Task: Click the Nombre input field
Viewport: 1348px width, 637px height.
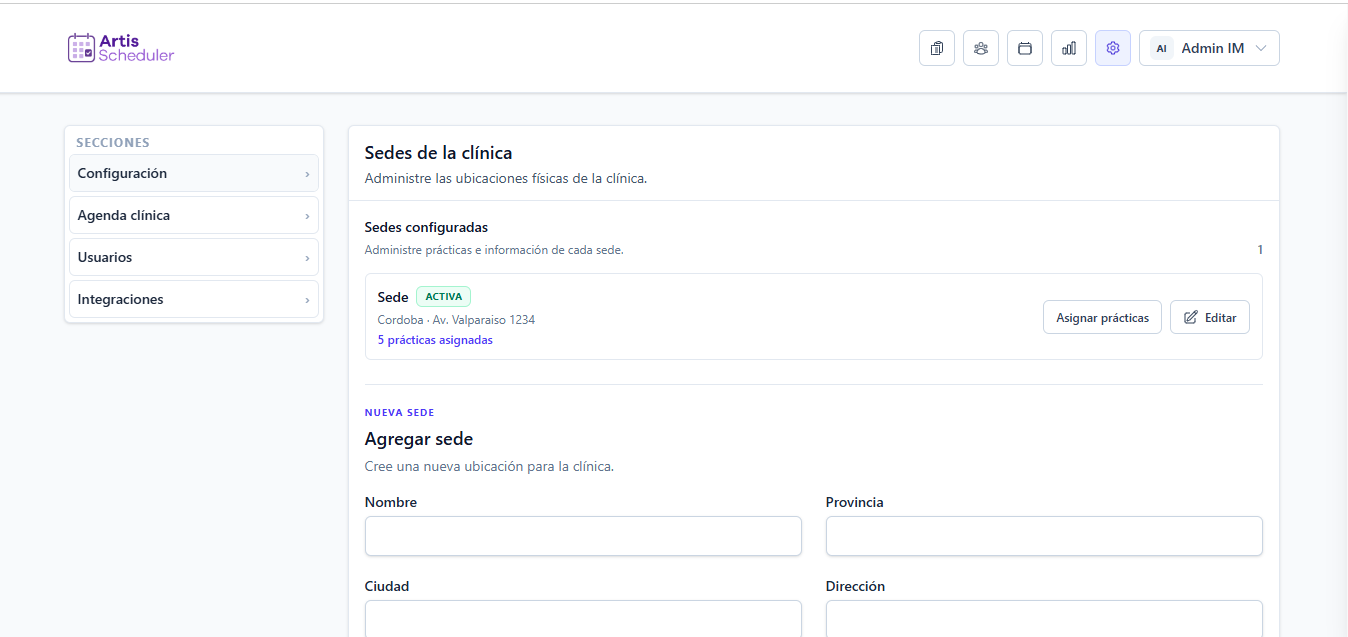Action: click(x=583, y=536)
